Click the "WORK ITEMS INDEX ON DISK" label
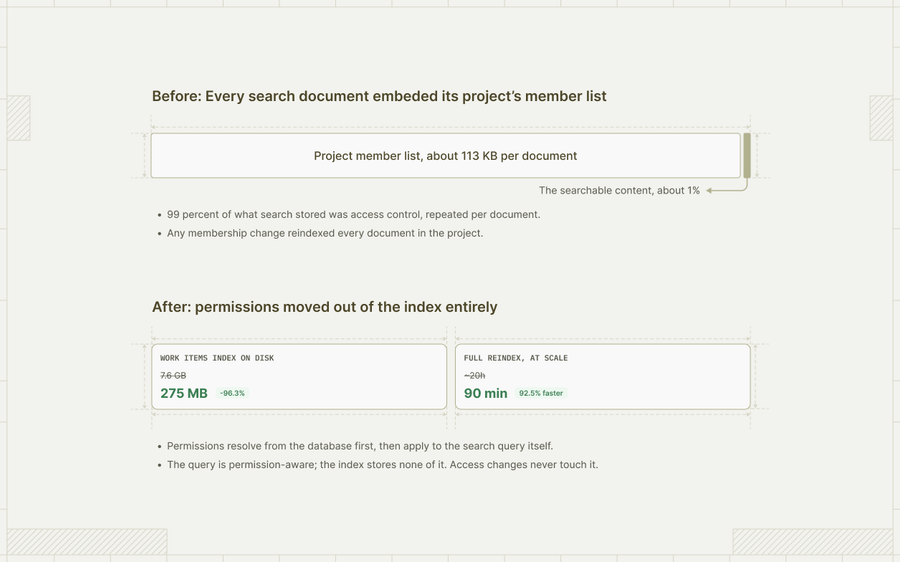 click(217, 358)
